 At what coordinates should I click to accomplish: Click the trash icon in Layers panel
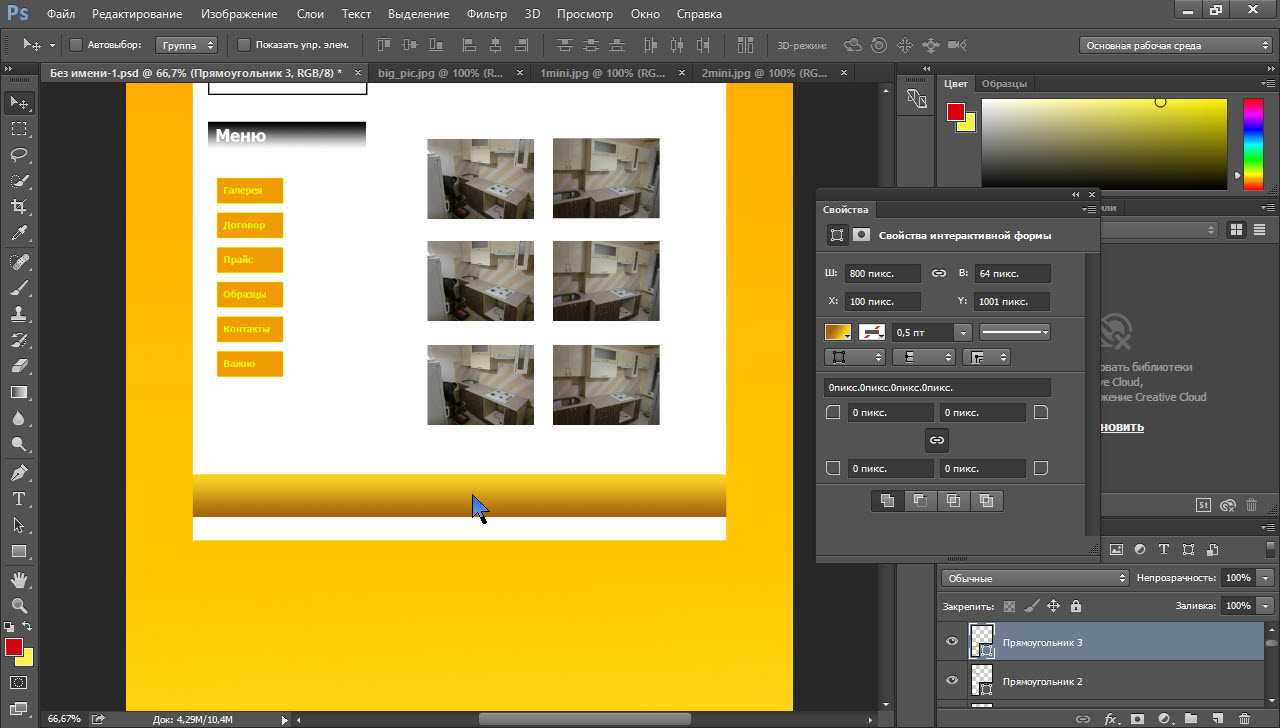click(x=1244, y=718)
